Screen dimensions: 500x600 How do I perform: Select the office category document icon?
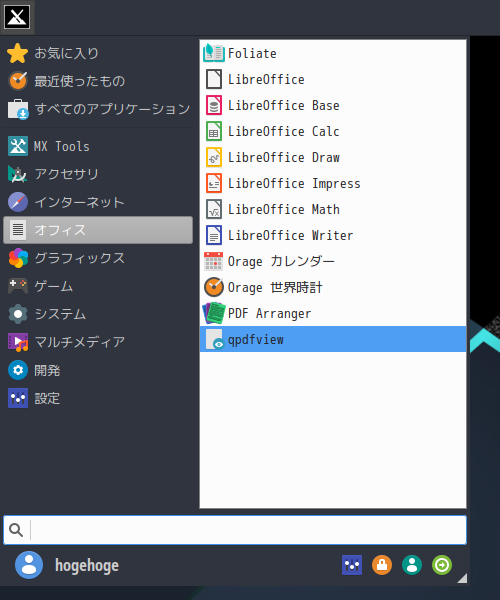[x=18, y=230]
